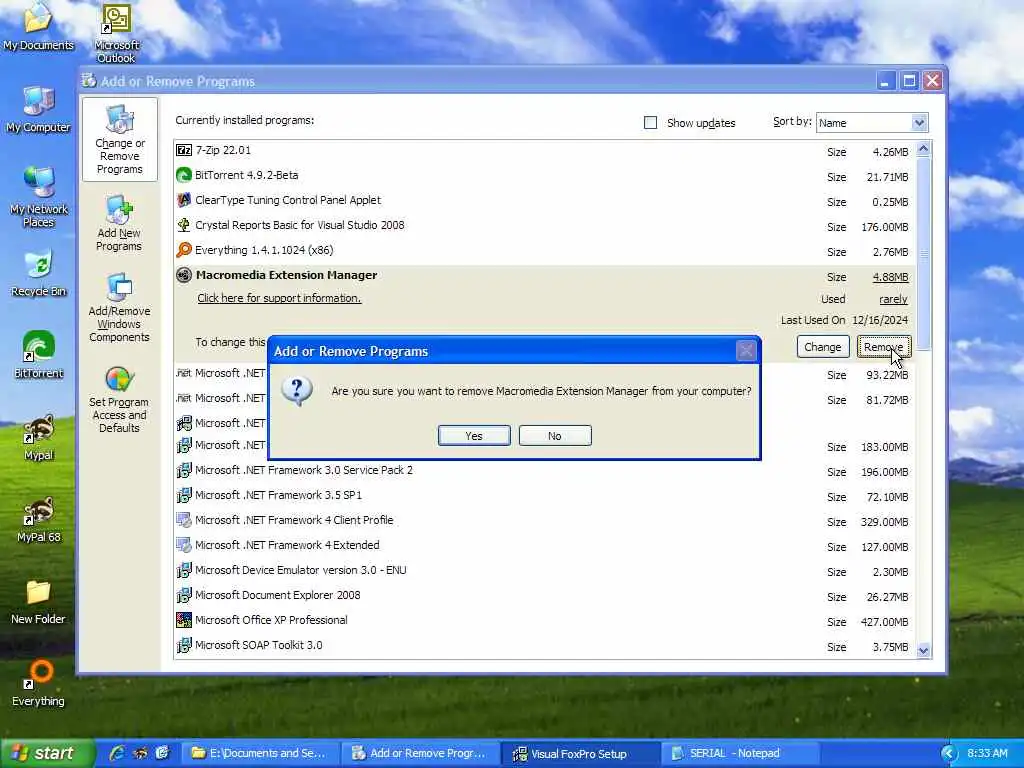
Task: Click Macromedia Extension Manager entry icon
Action: (184, 275)
